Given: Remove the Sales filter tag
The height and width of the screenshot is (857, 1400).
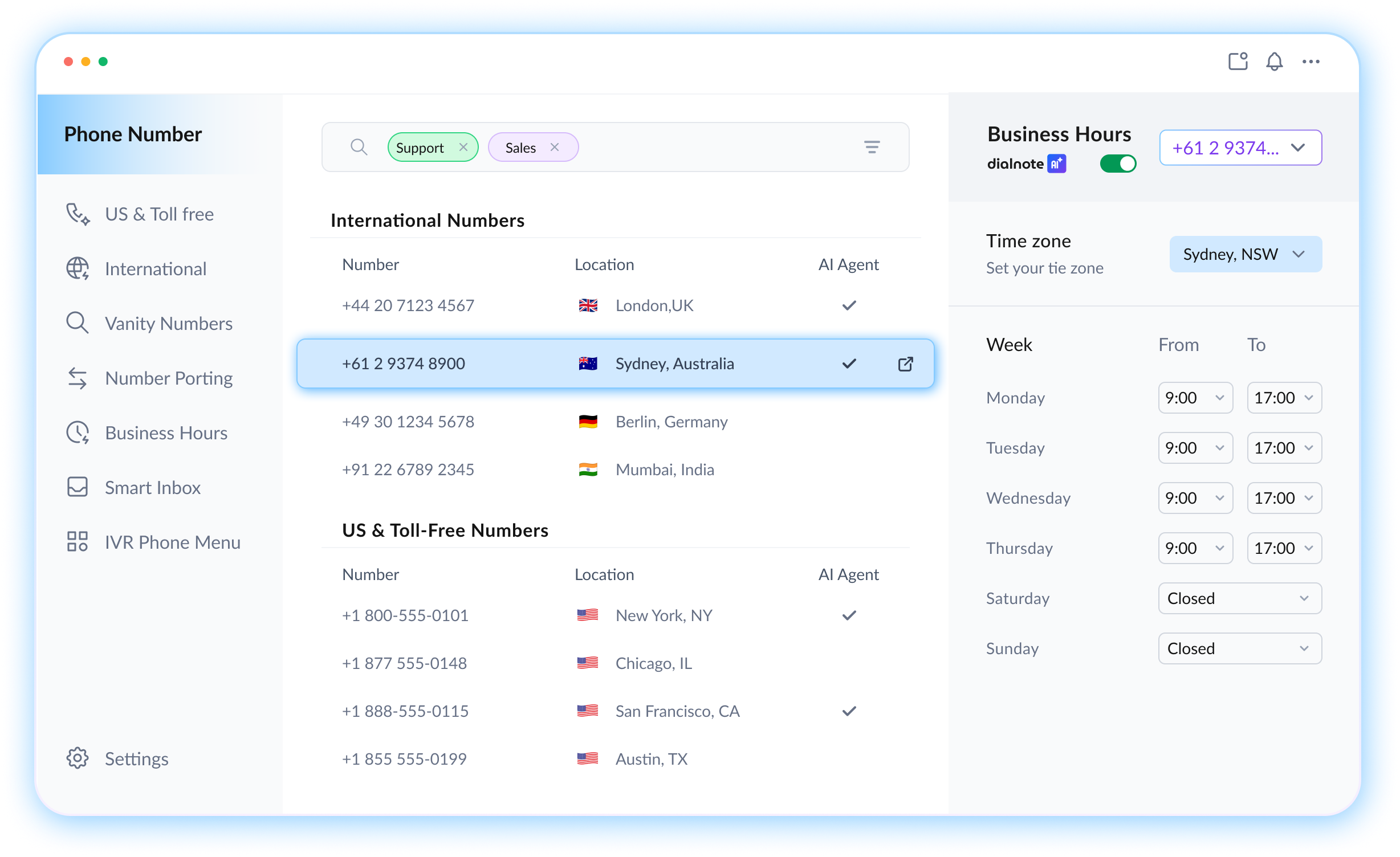Looking at the screenshot, I should [x=555, y=148].
